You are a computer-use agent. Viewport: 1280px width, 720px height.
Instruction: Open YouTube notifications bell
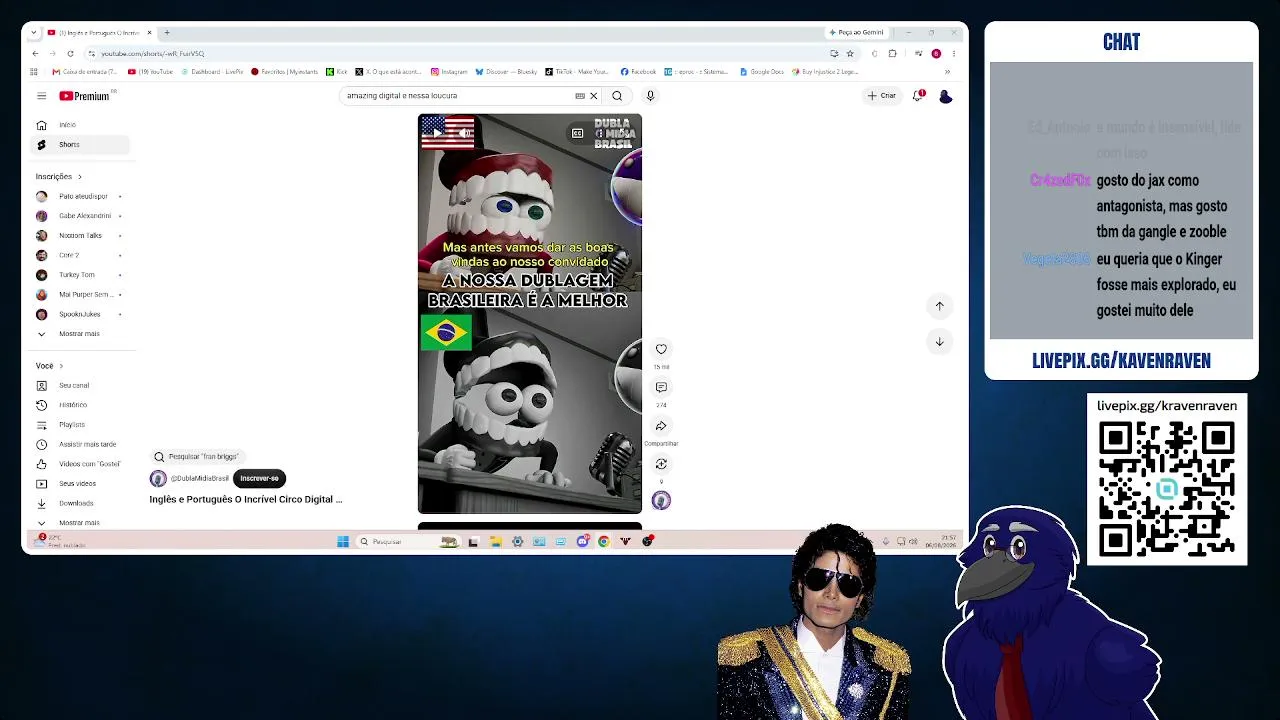click(x=918, y=96)
